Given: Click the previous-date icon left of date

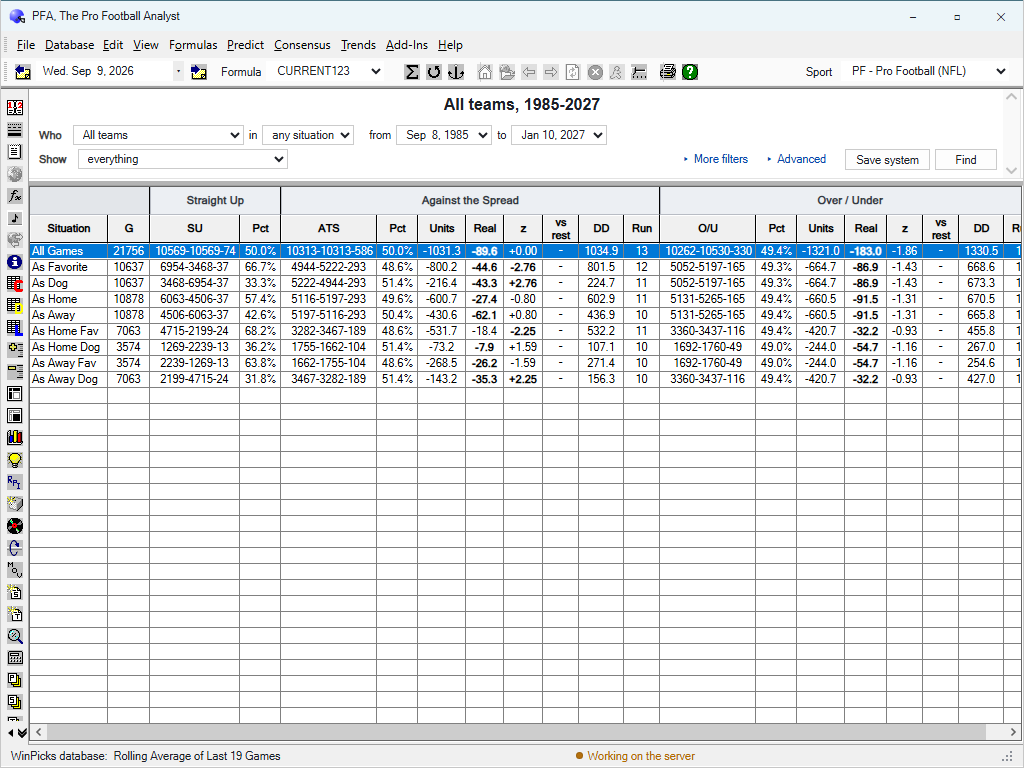Looking at the screenshot, I should (x=23, y=72).
